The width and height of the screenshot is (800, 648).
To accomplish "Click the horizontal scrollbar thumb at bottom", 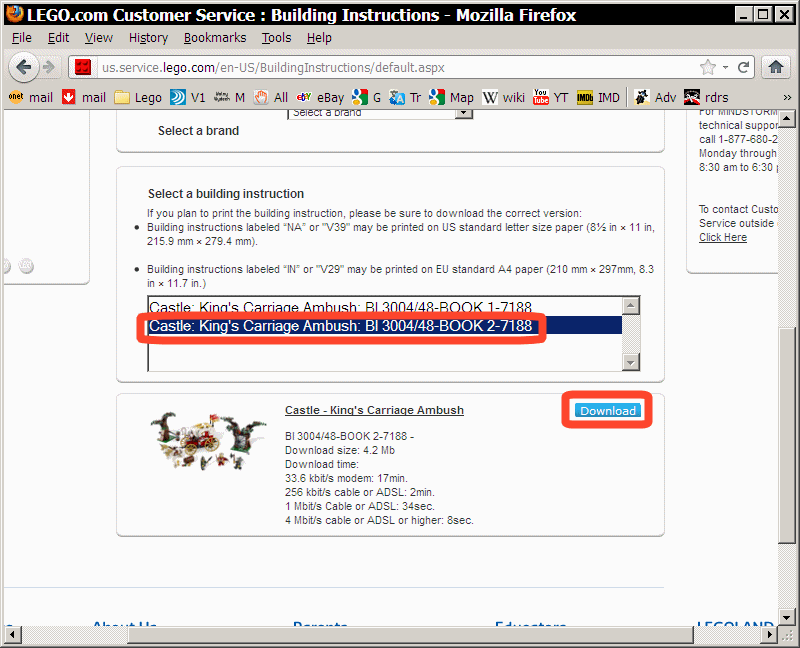I will [410, 635].
